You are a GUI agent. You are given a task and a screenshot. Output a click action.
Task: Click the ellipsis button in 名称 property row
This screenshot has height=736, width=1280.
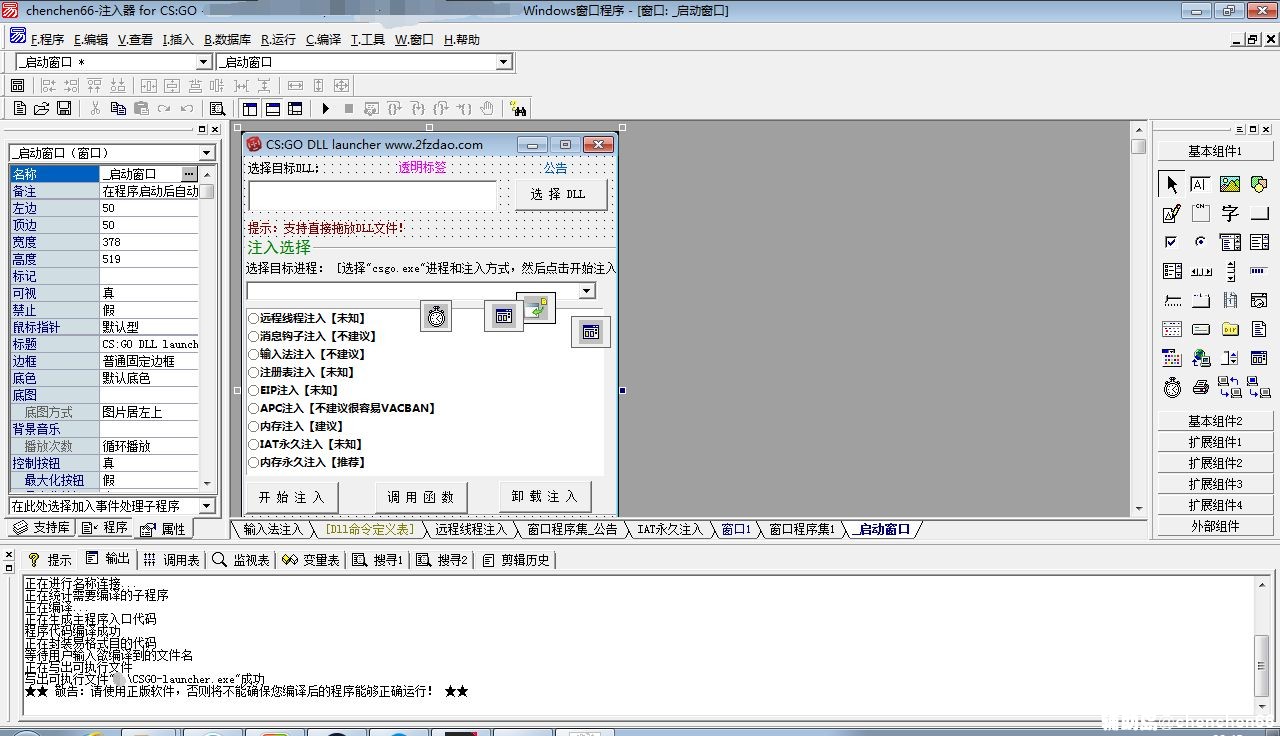190,174
